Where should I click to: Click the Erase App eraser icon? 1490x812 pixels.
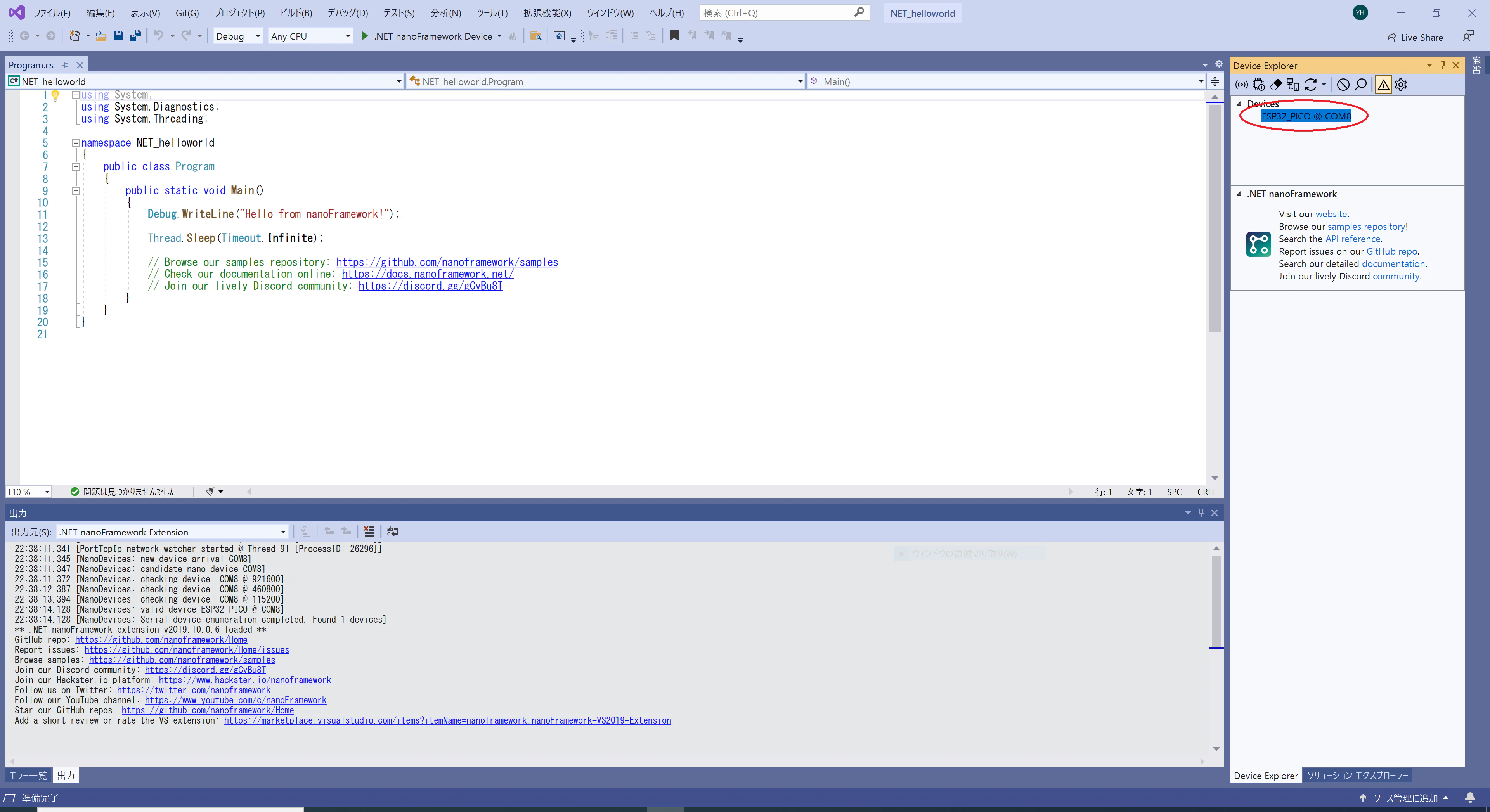pyautogui.click(x=1275, y=85)
